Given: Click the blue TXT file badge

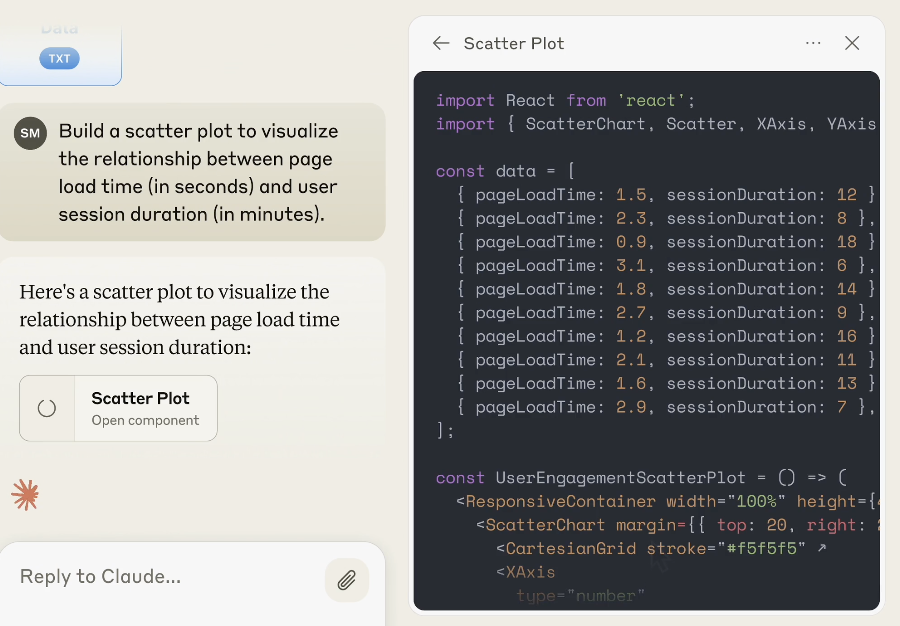Looking at the screenshot, I should click(x=59, y=58).
